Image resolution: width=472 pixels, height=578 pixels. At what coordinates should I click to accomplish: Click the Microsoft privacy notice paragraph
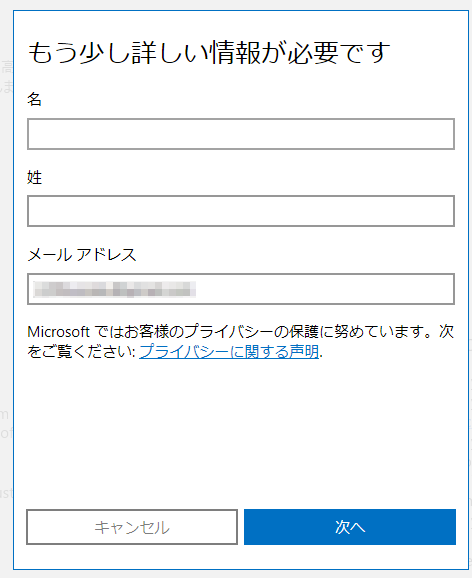241,342
